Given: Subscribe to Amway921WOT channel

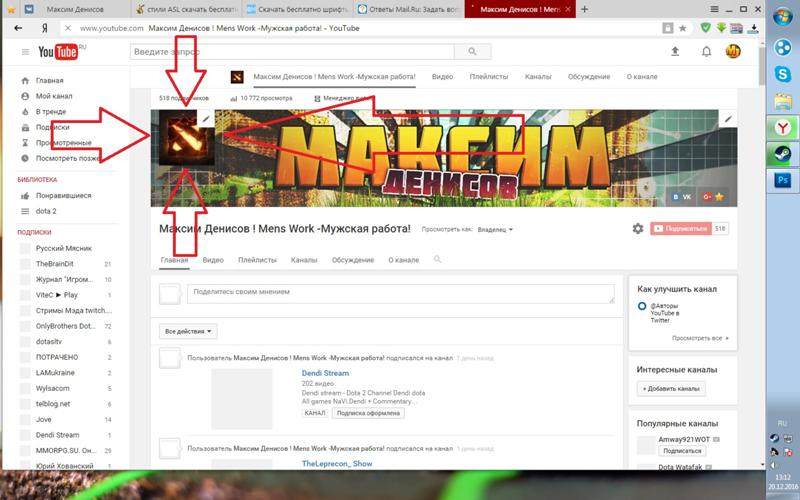Looking at the screenshot, I should pos(682,451).
